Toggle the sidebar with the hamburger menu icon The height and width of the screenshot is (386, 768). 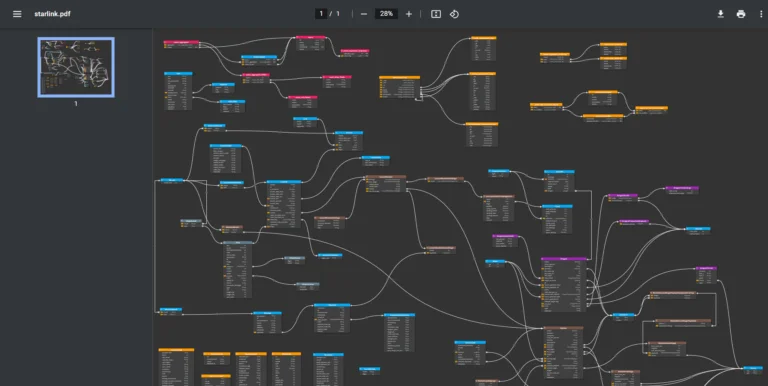(x=17, y=14)
